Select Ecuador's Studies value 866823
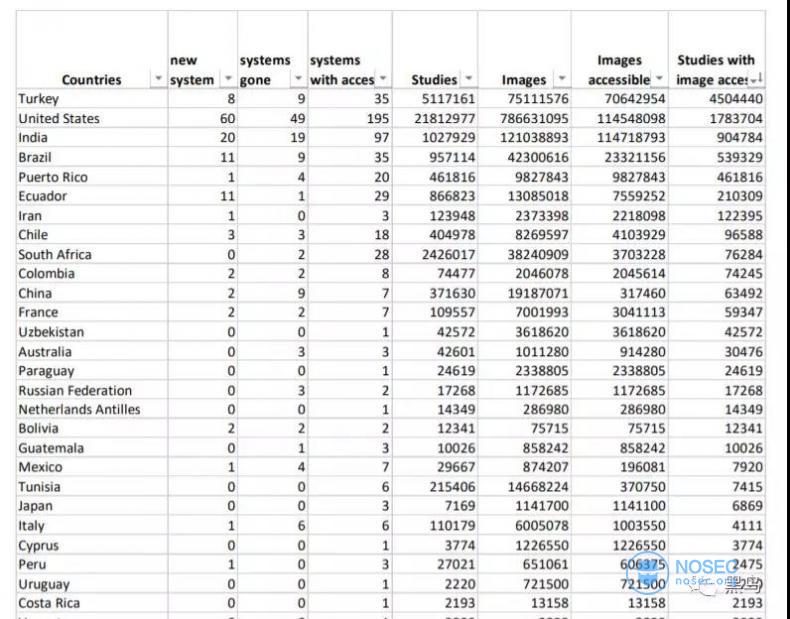This screenshot has height=619, width=790. (x=435, y=196)
